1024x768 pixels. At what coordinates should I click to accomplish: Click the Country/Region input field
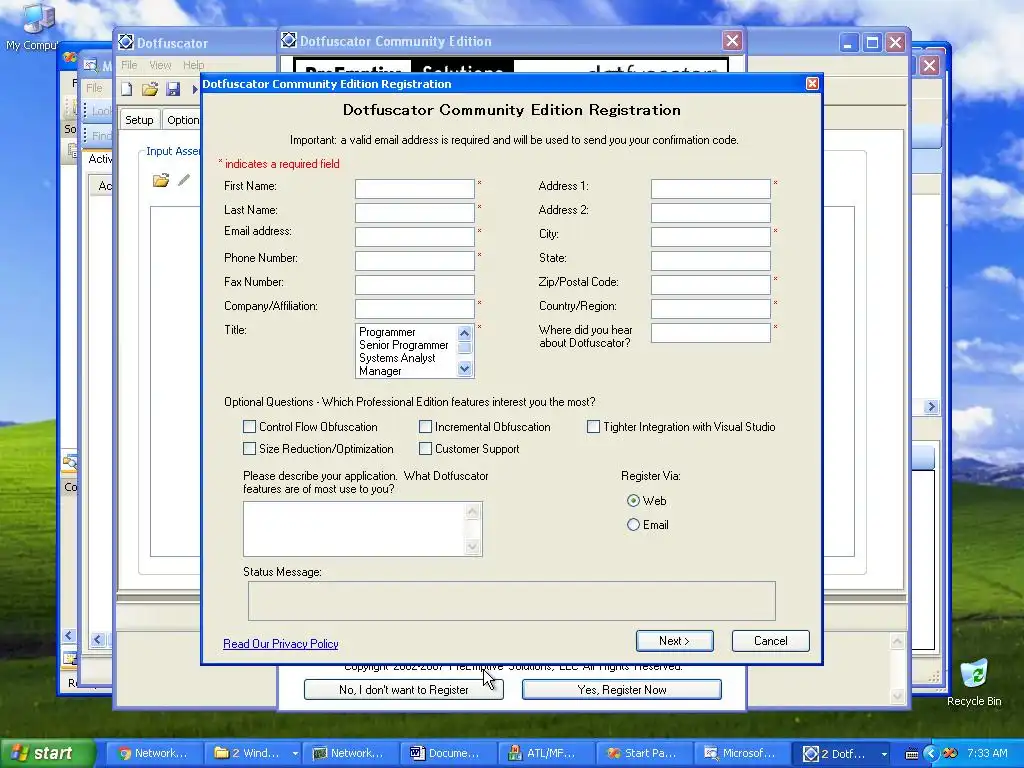711,308
